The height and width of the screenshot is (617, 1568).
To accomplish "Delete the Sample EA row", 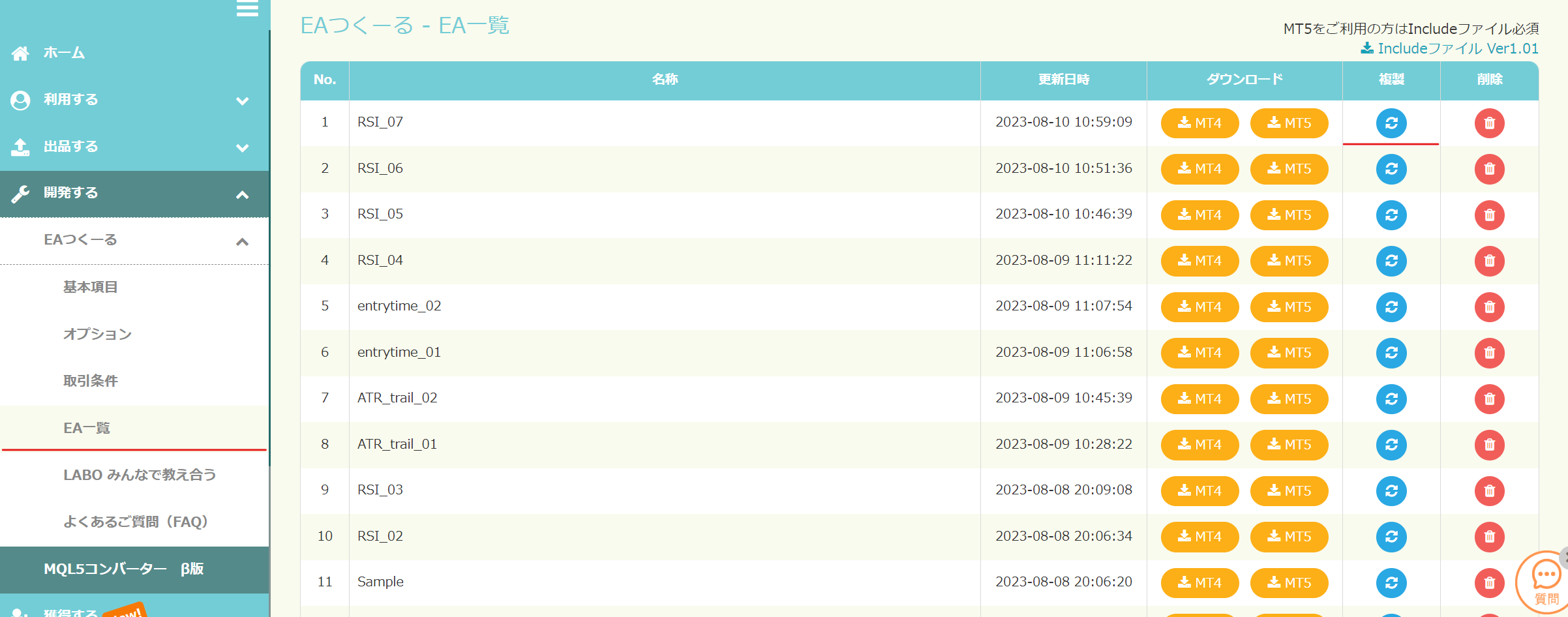I will click(1489, 582).
